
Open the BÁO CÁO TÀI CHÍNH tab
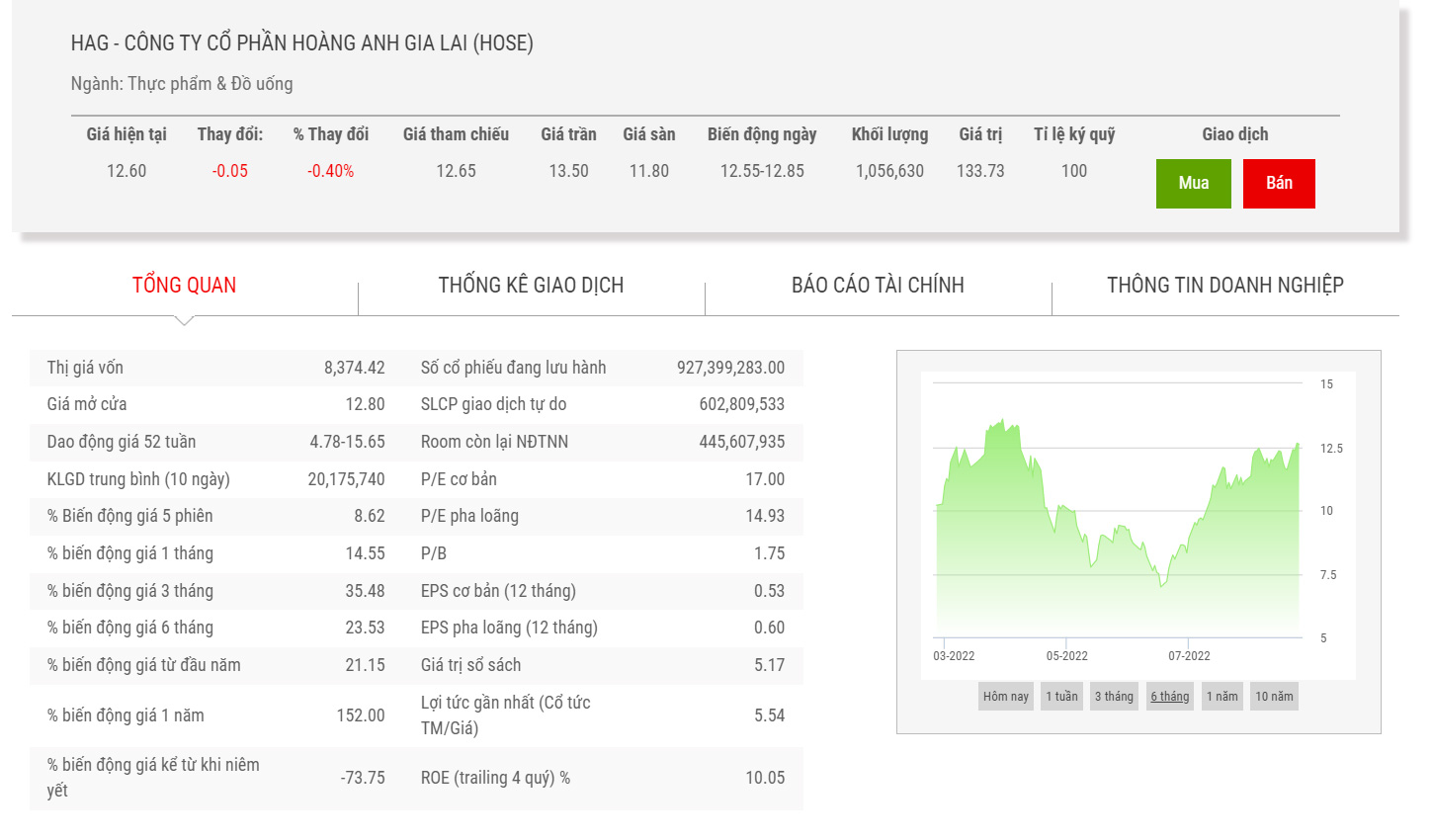pos(878,286)
